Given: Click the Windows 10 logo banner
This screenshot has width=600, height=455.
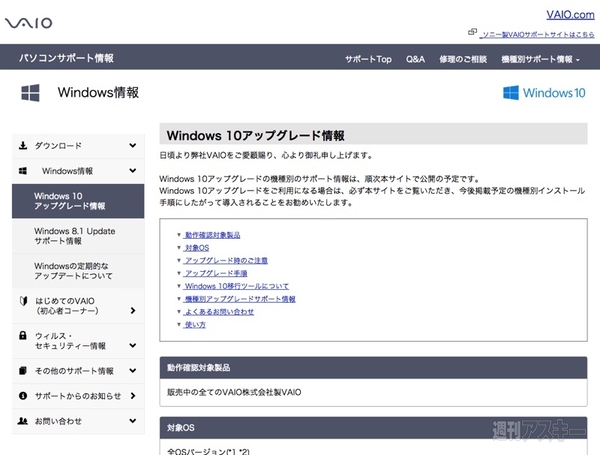Looking at the screenshot, I should point(544,93).
